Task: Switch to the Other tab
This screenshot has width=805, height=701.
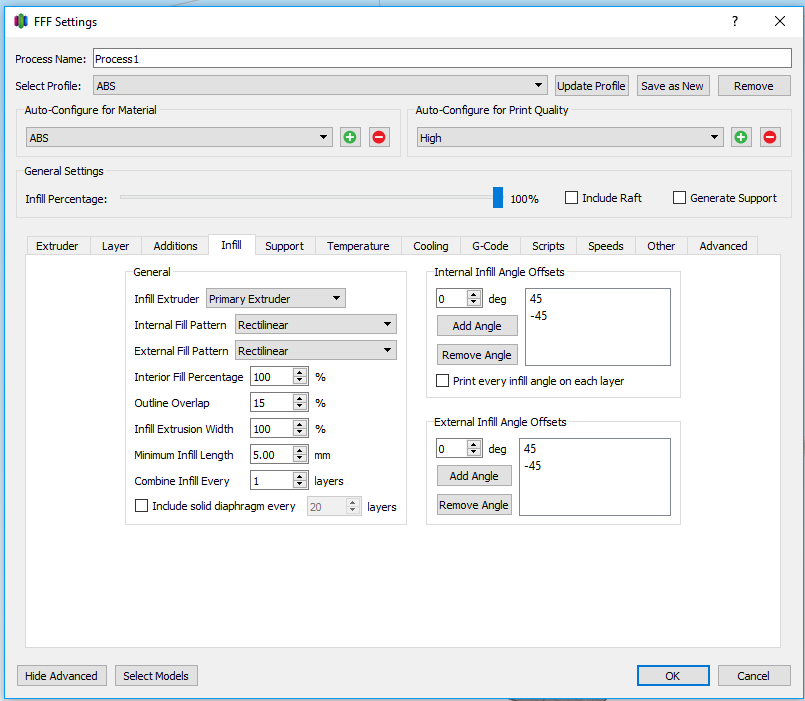Action: click(x=661, y=246)
